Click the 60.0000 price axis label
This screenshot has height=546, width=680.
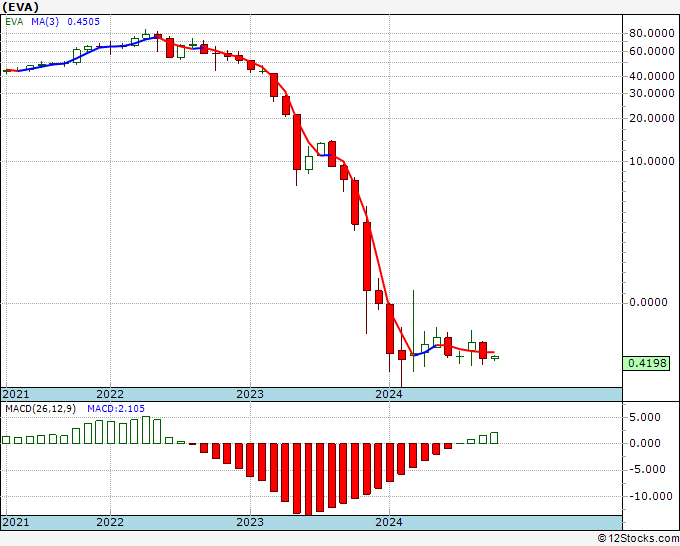(652, 51)
